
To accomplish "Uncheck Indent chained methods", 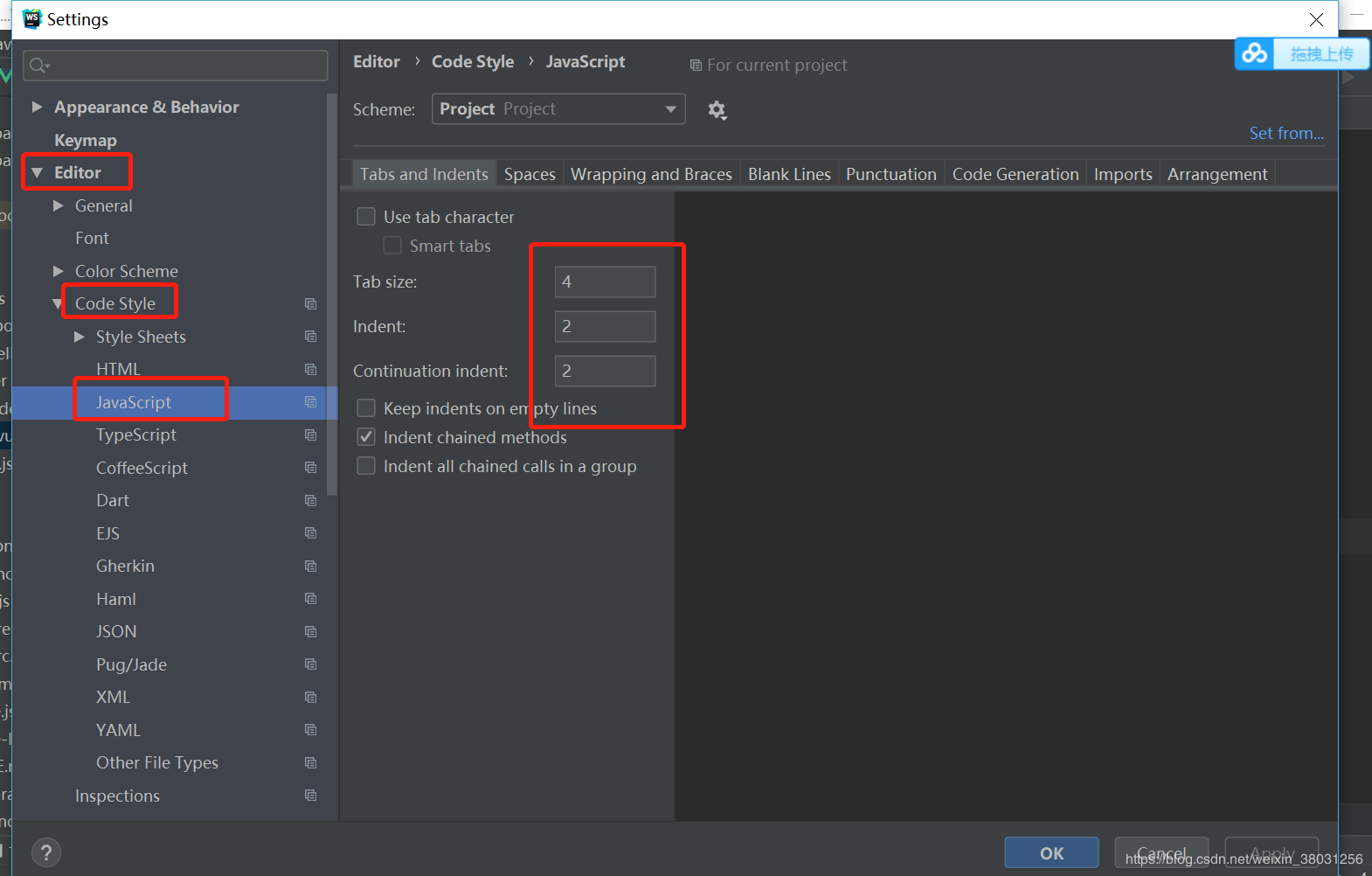I will [366, 437].
